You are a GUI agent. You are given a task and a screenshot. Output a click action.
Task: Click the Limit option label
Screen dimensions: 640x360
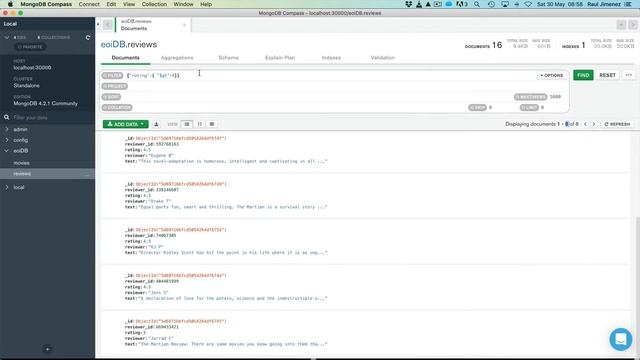(529, 107)
